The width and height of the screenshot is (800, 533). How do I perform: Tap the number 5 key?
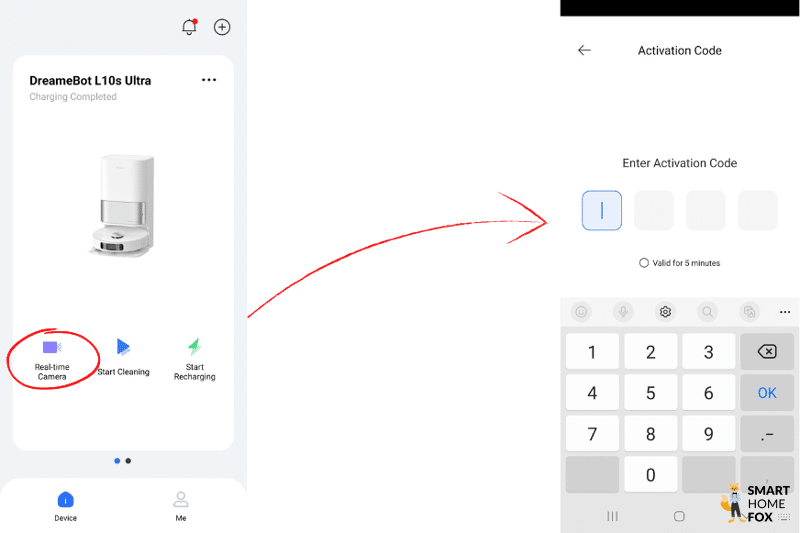(x=651, y=393)
